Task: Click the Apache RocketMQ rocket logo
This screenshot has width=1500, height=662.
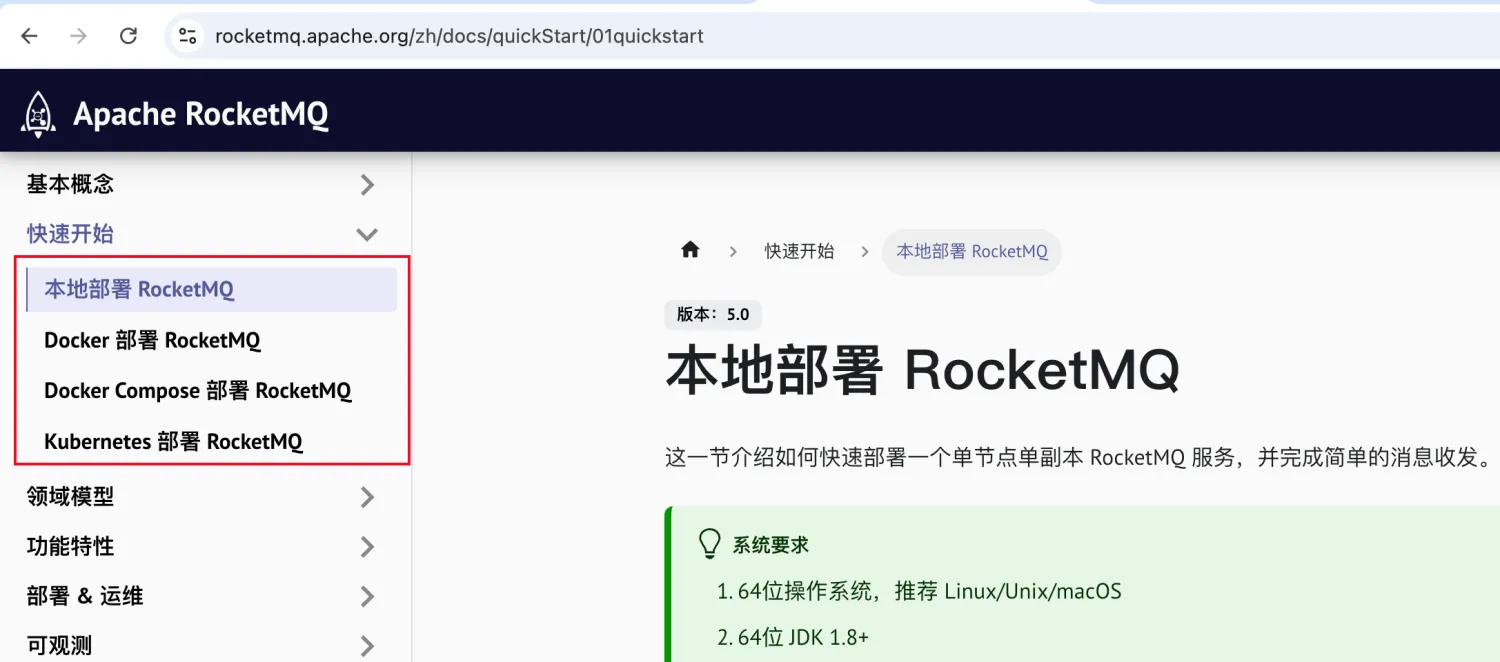Action: [38, 111]
